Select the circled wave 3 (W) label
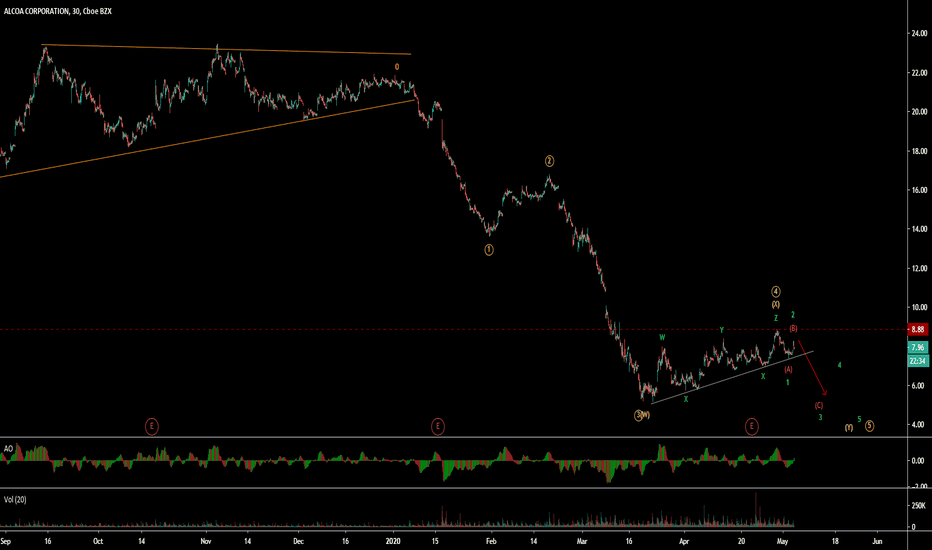This screenshot has width=932, height=550. (642, 415)
